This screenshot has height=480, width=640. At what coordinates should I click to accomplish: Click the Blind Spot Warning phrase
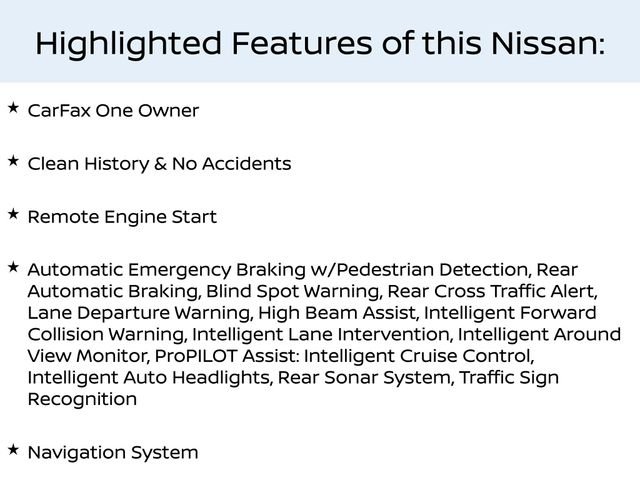pos(292,292)
